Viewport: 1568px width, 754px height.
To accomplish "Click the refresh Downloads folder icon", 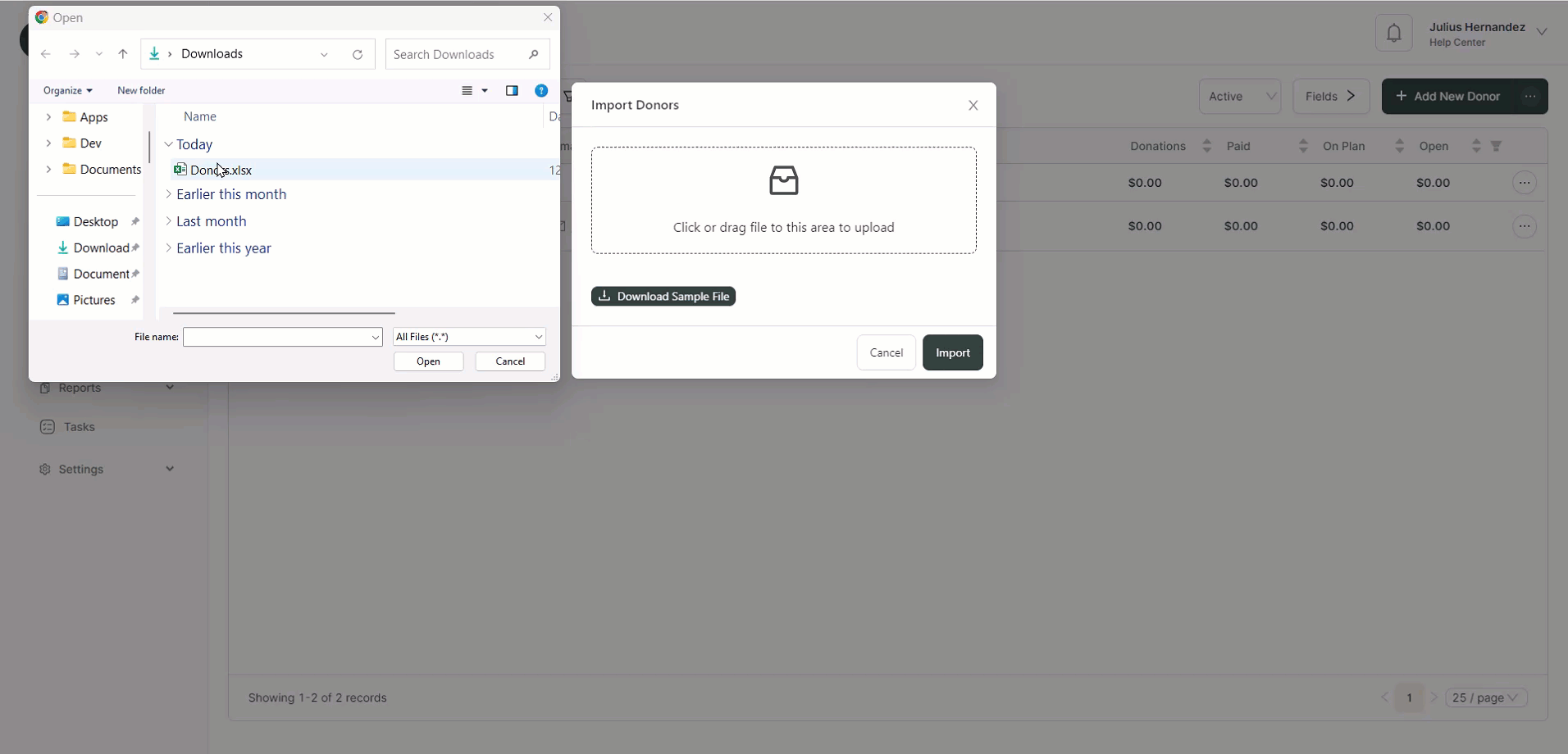I will tap(358, 55).
